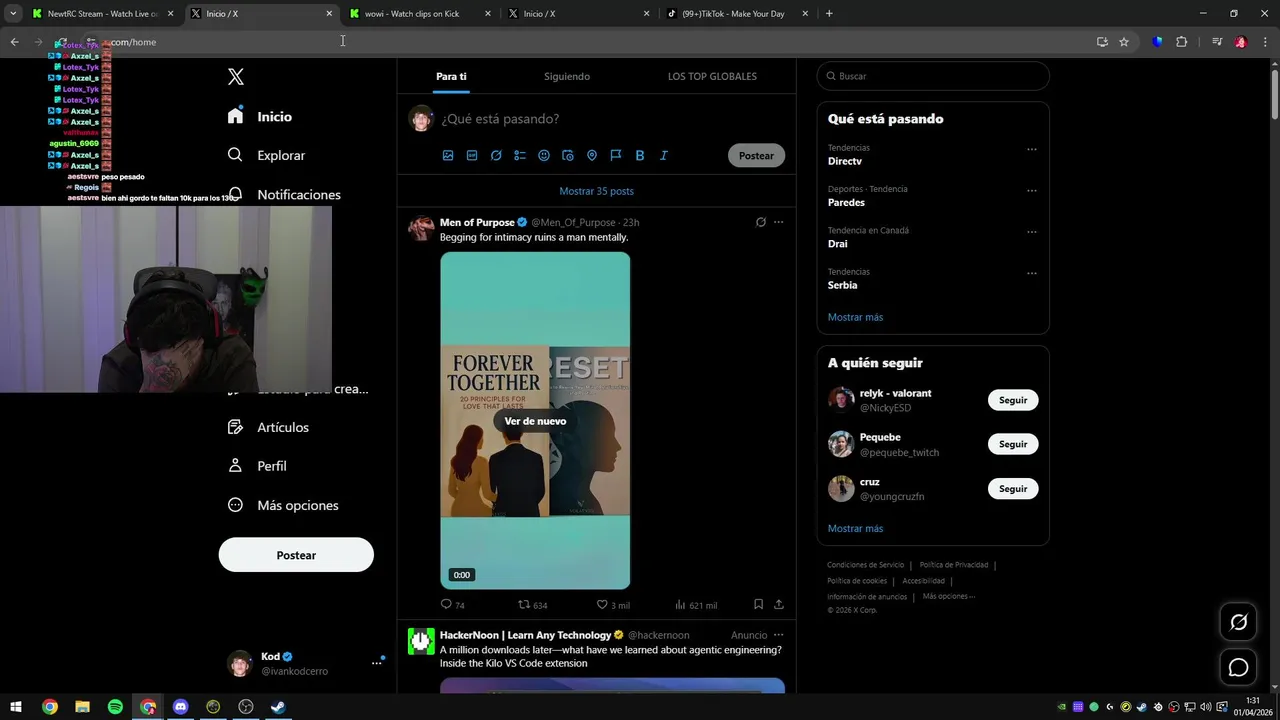Open Notificaciones in sidebar
This screenshot has width=1280, height=720.
pyautogui.click(x=284, y=194)
